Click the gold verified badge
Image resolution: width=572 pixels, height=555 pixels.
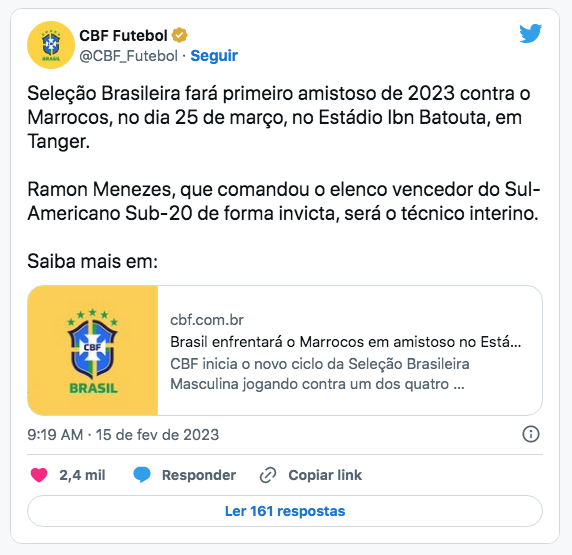[179, 35]
